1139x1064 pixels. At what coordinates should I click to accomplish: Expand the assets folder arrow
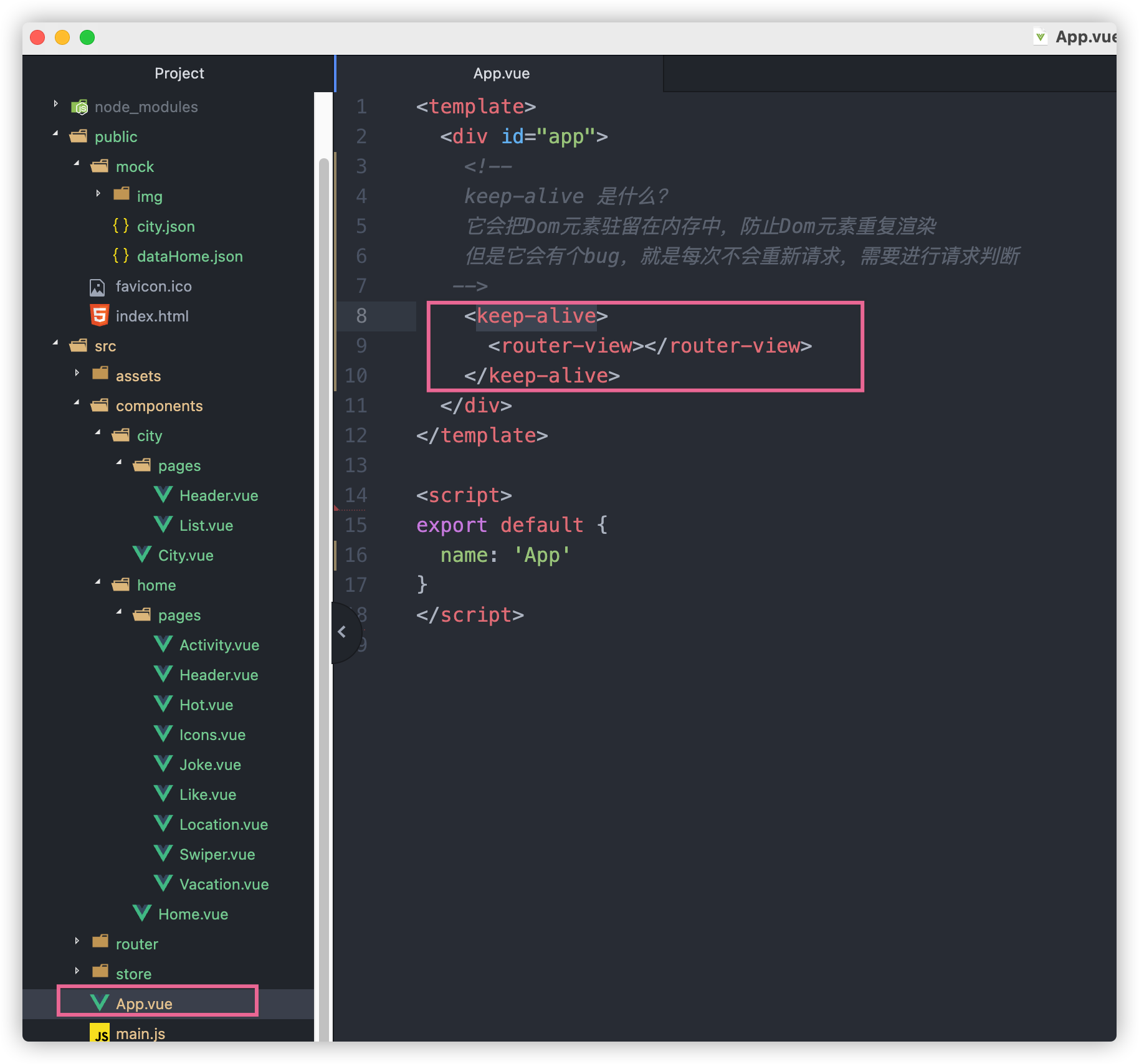[77, 373]
